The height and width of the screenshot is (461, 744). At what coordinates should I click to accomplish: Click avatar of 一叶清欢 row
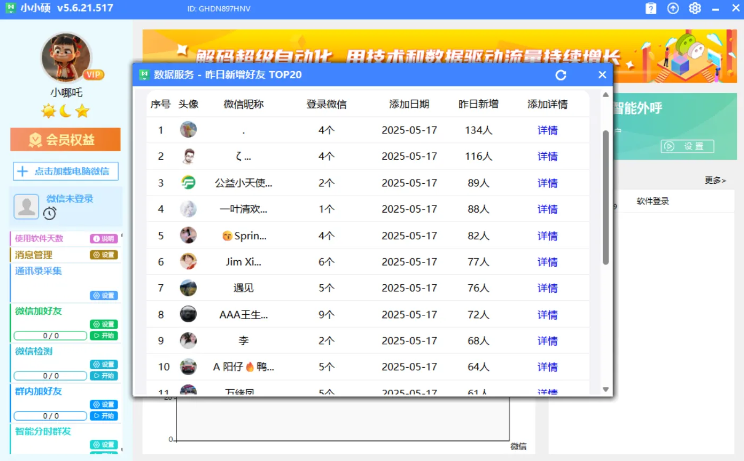[188, 209]
